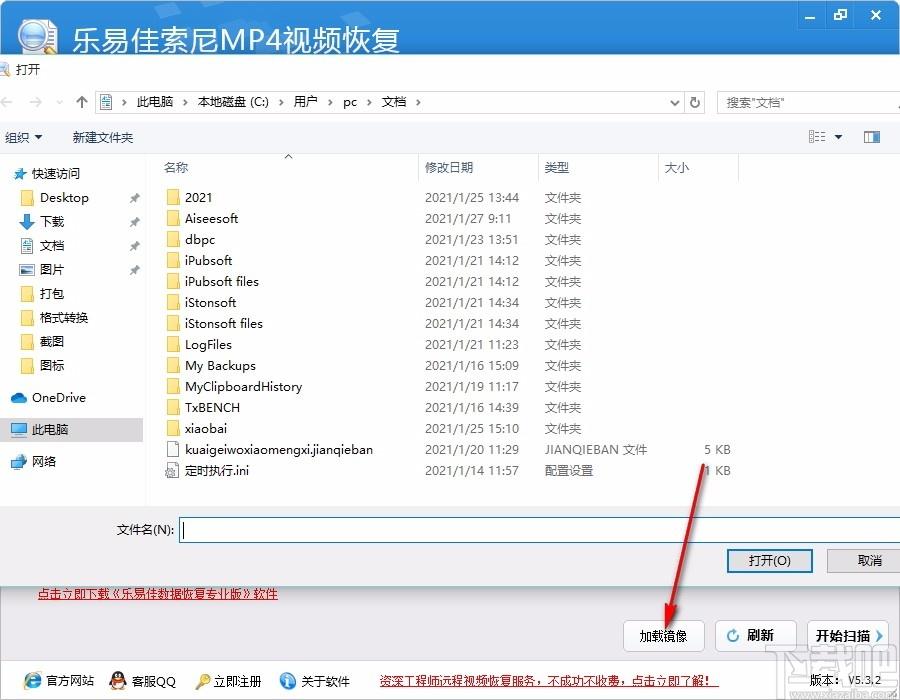Image resolution: width=900 pixels, height=700 pixels.
Task: Click the up-arrow parent folder button
Action: [x=82, y=102]
